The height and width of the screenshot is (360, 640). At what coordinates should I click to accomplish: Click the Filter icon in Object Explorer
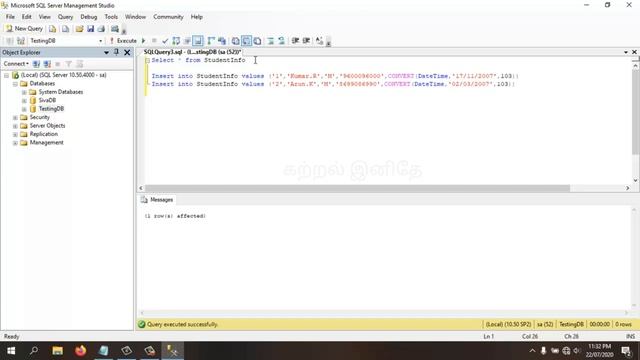(69, 64)
